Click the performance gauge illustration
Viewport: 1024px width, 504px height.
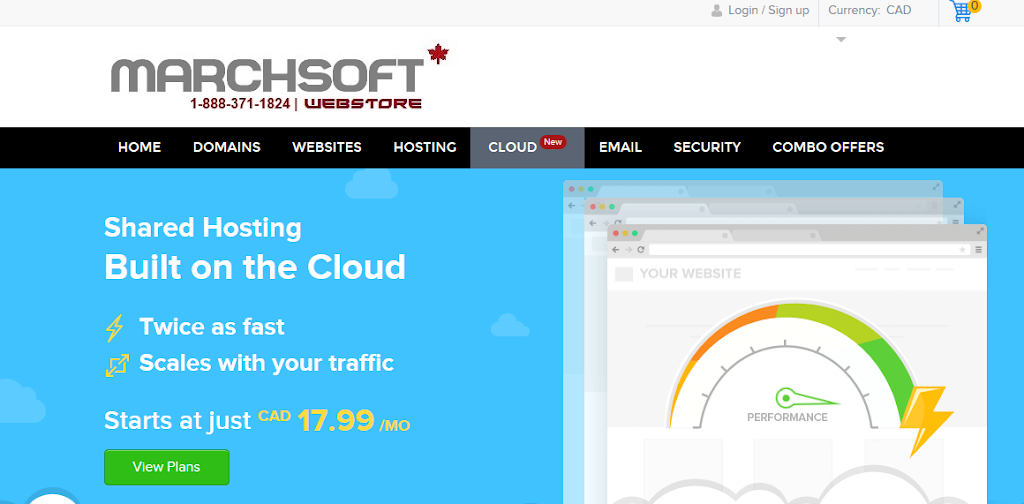click(791, 366)
